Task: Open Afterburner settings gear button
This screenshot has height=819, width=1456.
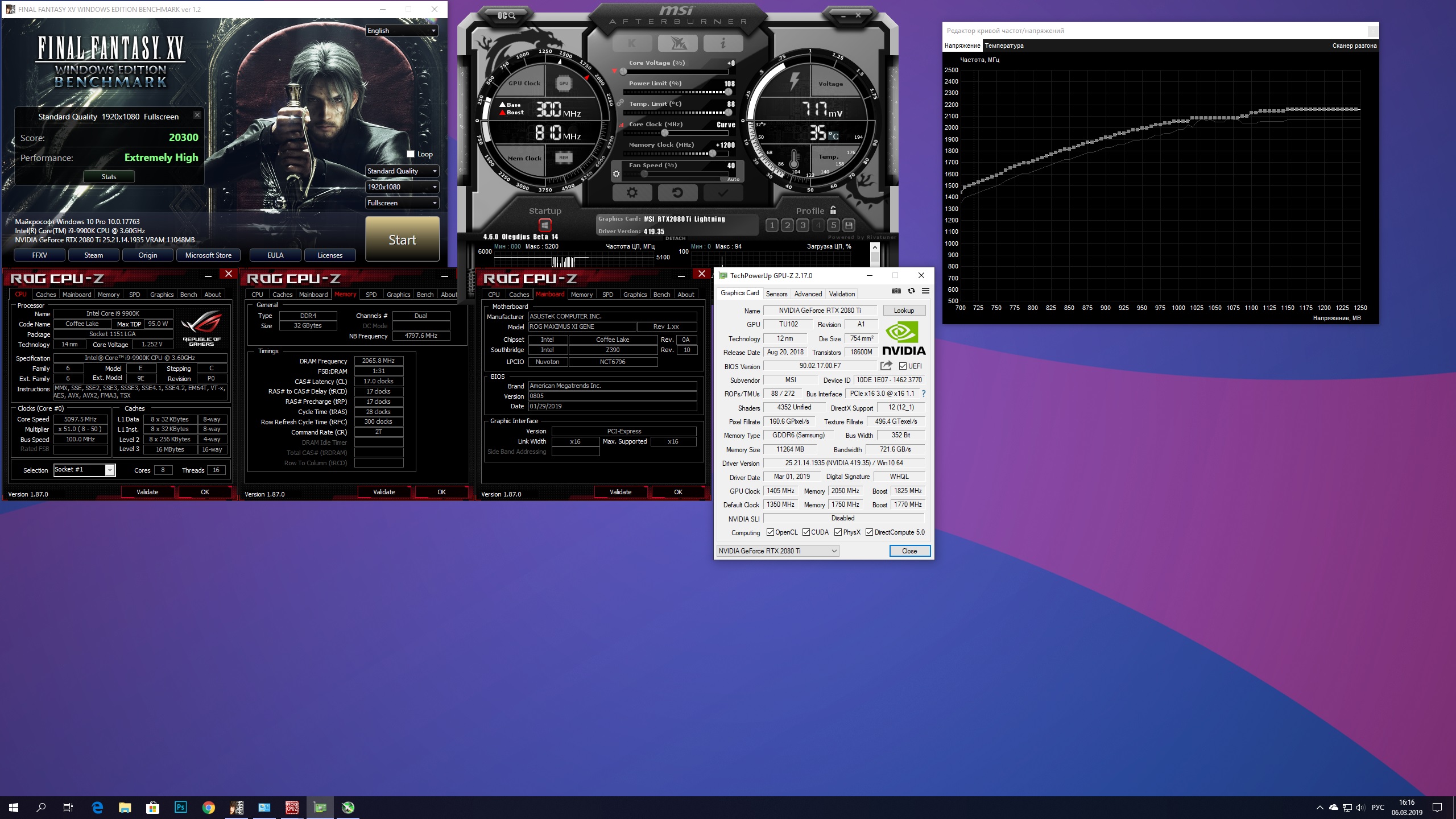Action: [632, 193]
